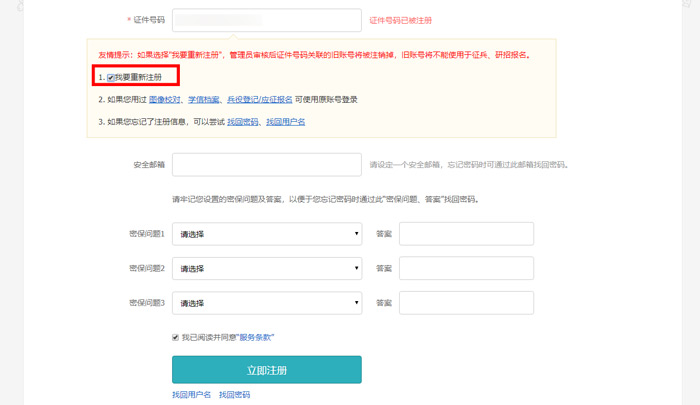Click the 请牢记您设置的密保问题及答案 hint text

pyautogui.click(x=326, y=200)
